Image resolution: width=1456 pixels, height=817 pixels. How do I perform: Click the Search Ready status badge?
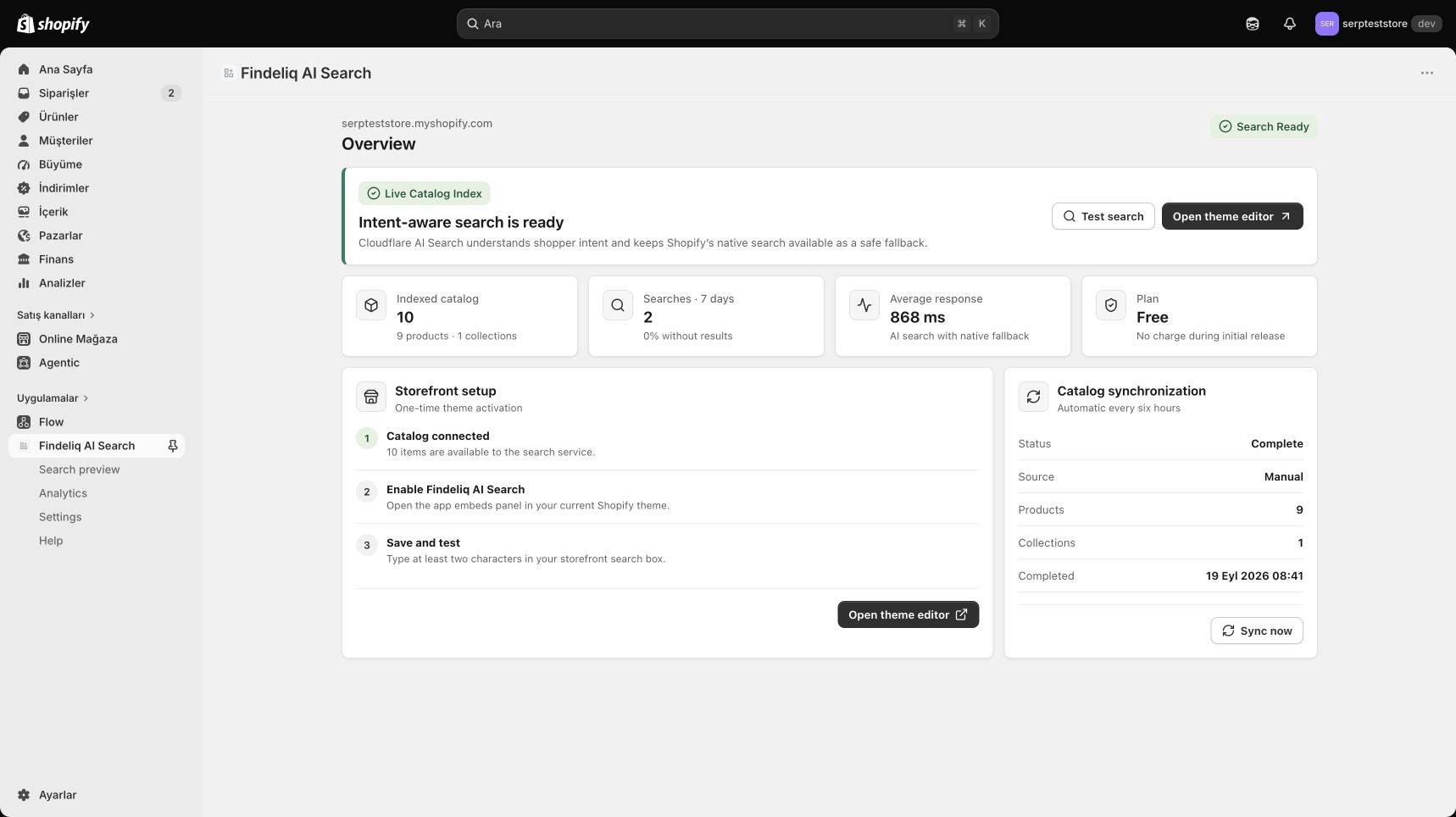tap(1264, 126)
